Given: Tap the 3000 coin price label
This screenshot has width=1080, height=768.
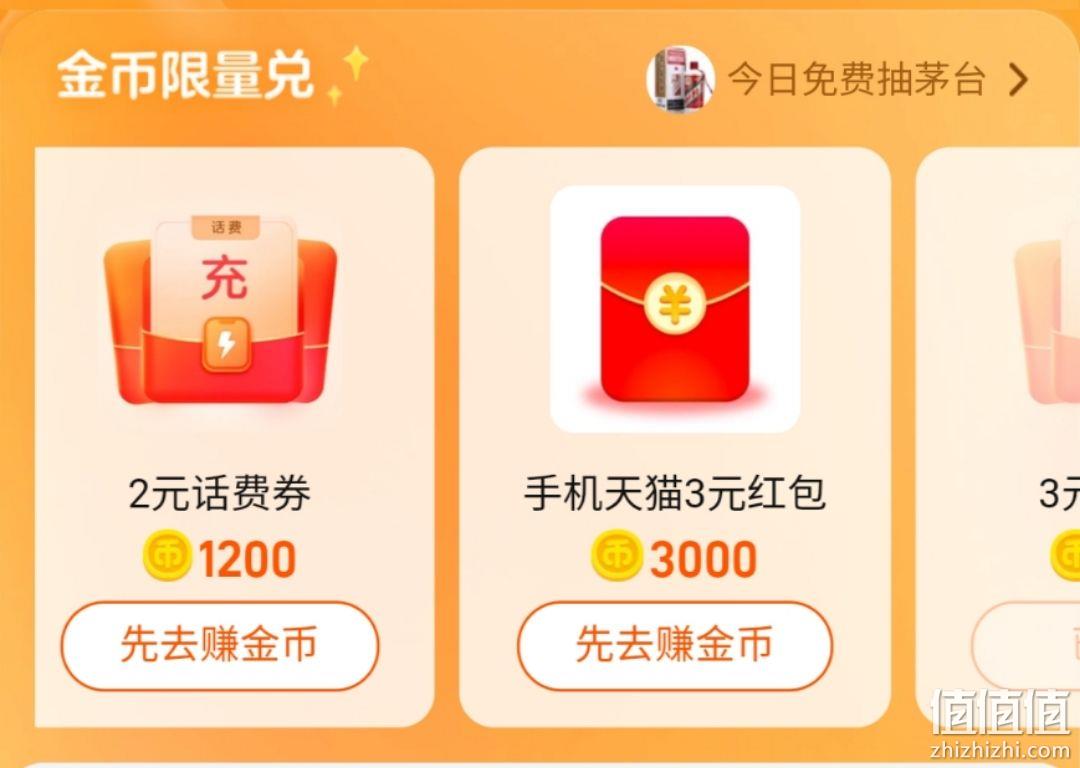Looking at the screenshot, I should point(703,559).
